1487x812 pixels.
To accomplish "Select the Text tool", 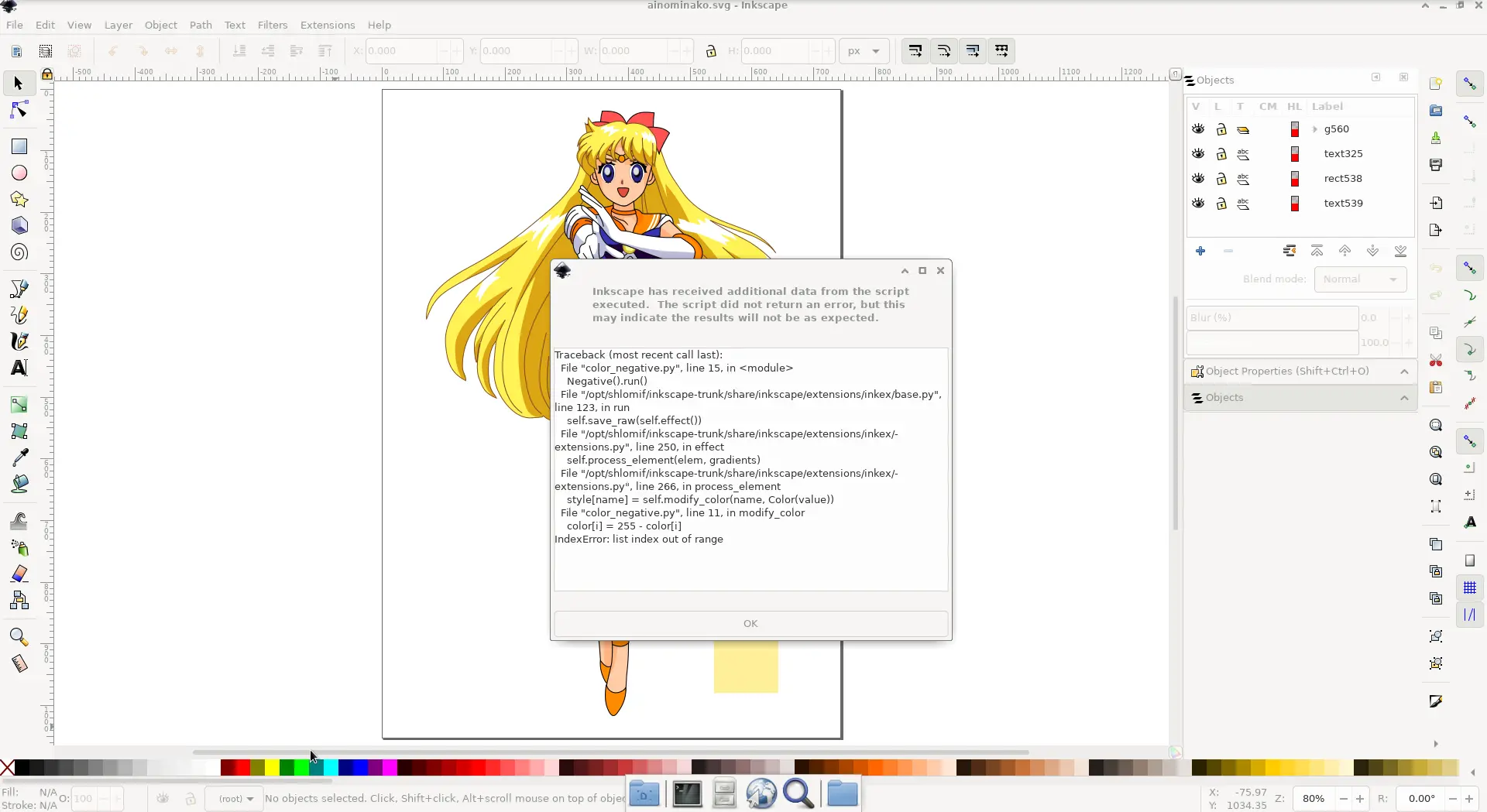I will coord(19,368).
